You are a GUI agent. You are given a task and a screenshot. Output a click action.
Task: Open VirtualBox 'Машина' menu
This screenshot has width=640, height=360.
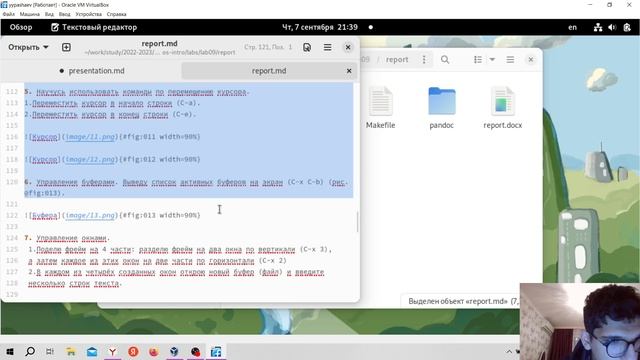pyautogui.click(x=30, y=14)
